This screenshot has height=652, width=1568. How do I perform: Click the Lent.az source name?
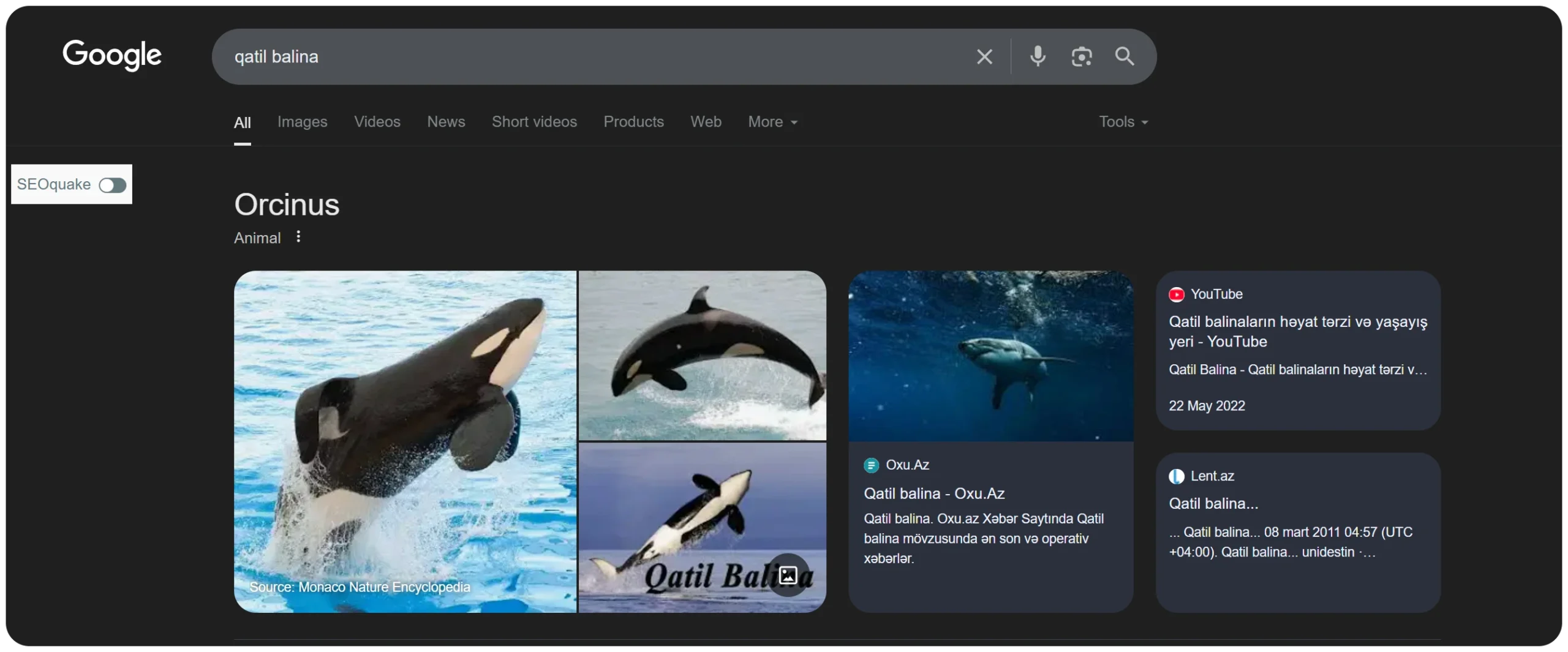pos(1212,476)
